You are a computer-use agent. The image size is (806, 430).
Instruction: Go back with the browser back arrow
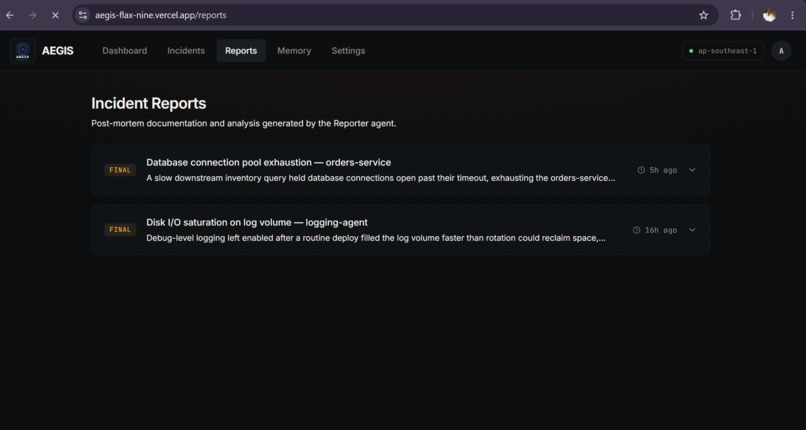(10, 15)
